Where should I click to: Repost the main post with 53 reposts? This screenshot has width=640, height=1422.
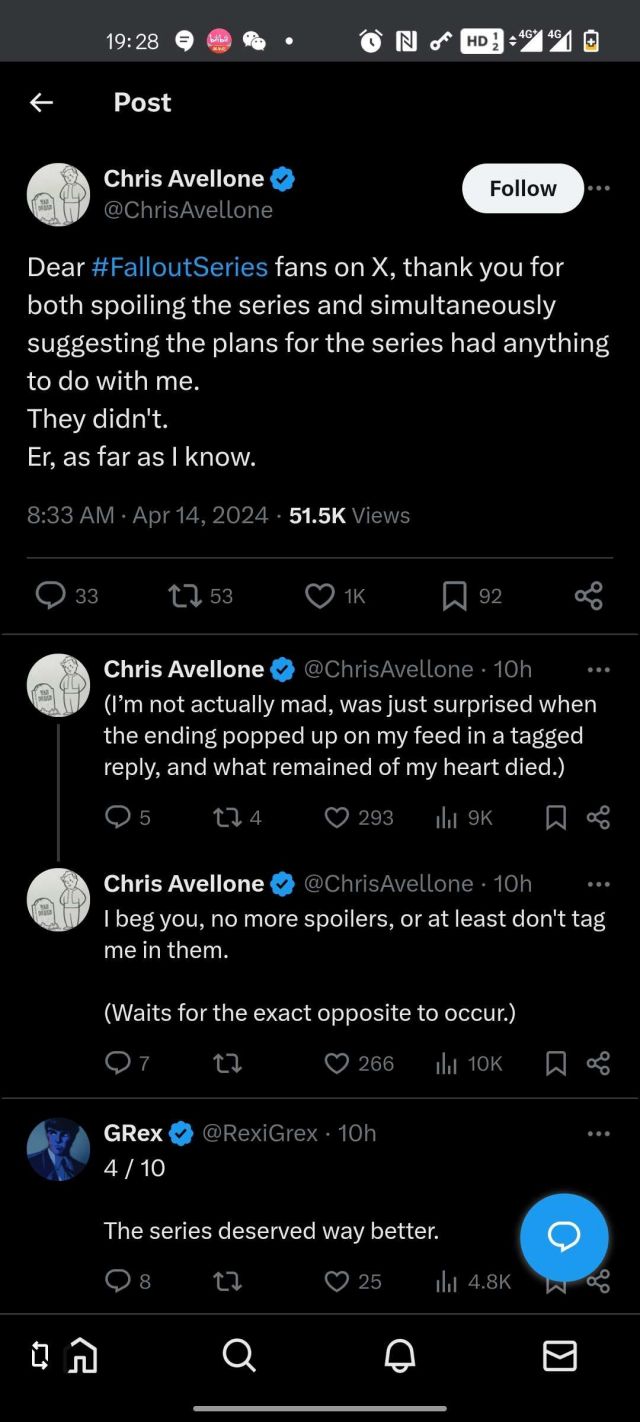coord(184,596)
